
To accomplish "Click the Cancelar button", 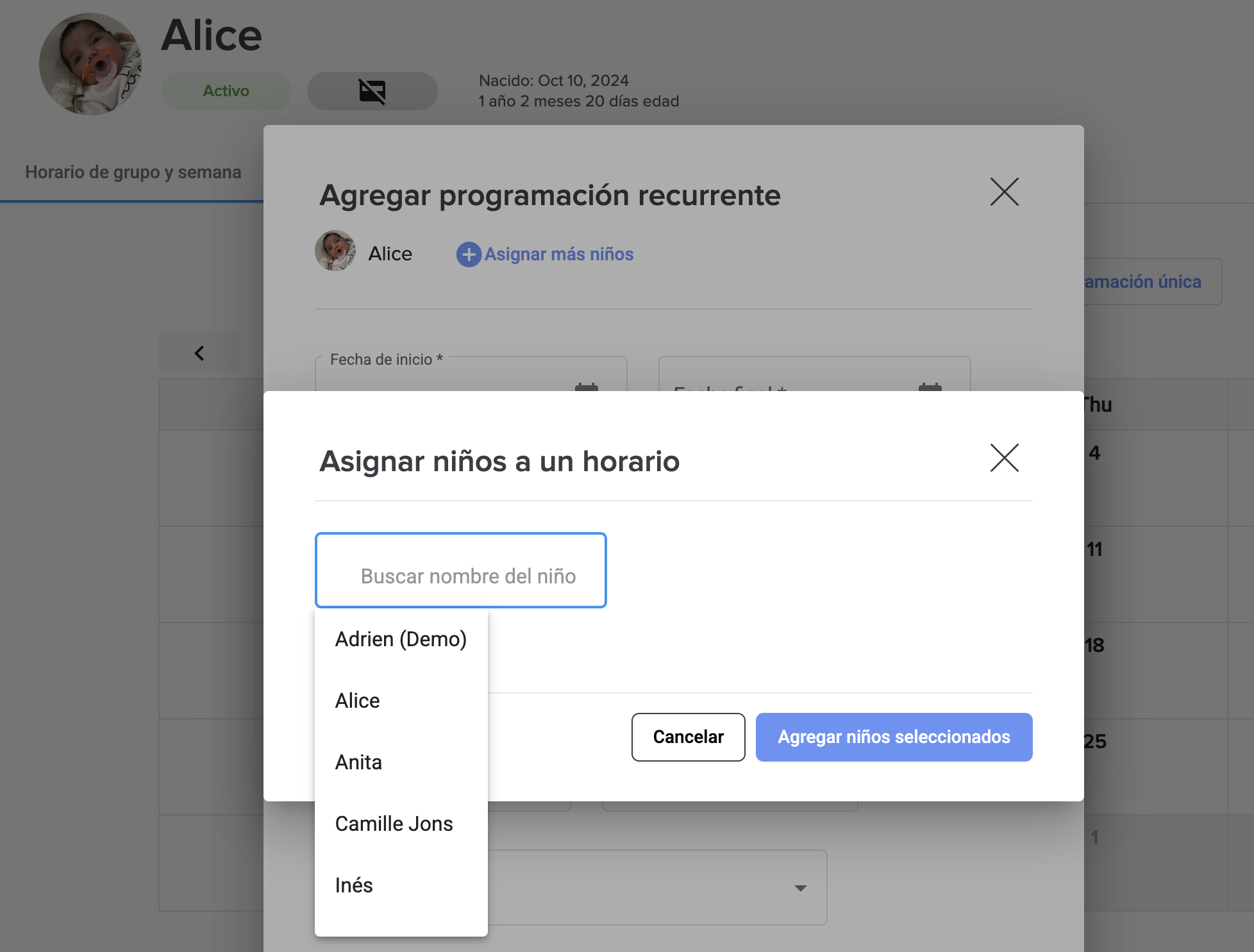I will click(x=688, y=737).
